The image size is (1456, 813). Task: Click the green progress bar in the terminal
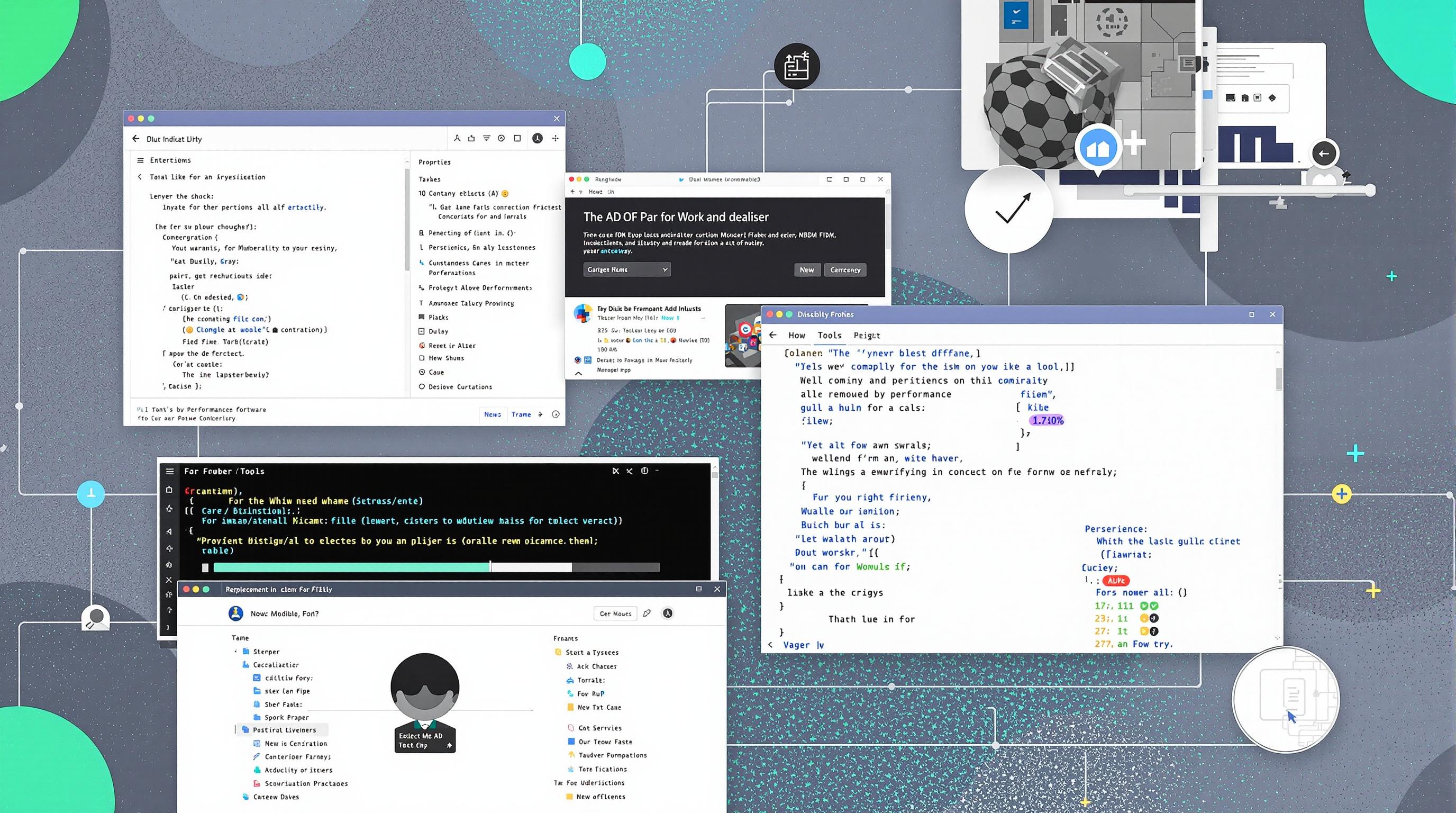pyautogui.click(x=352, y=567)
